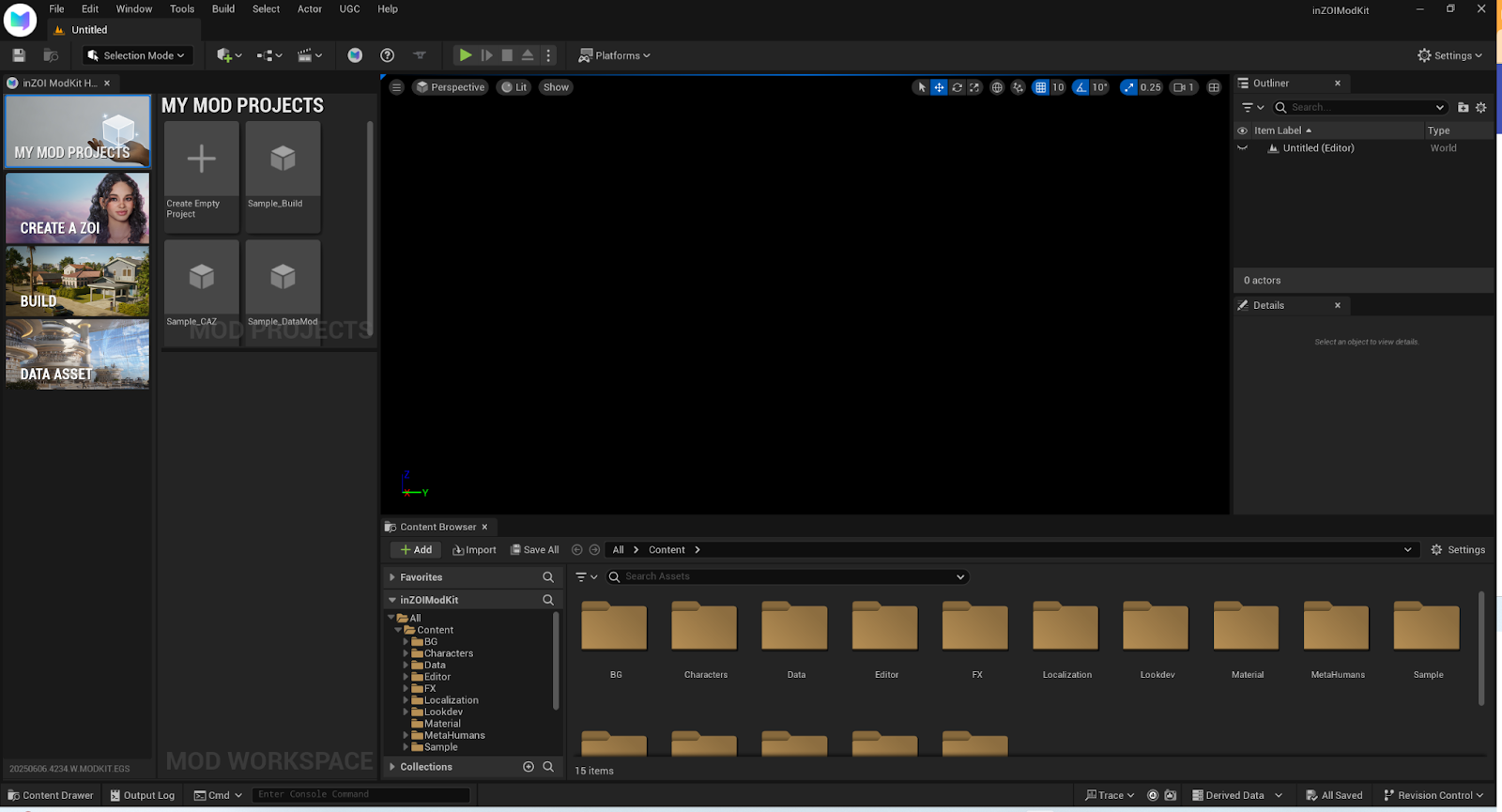Viewport: 1502px width, 812px height.
Task: Open the Window menu
Action: tap(134, 8)
